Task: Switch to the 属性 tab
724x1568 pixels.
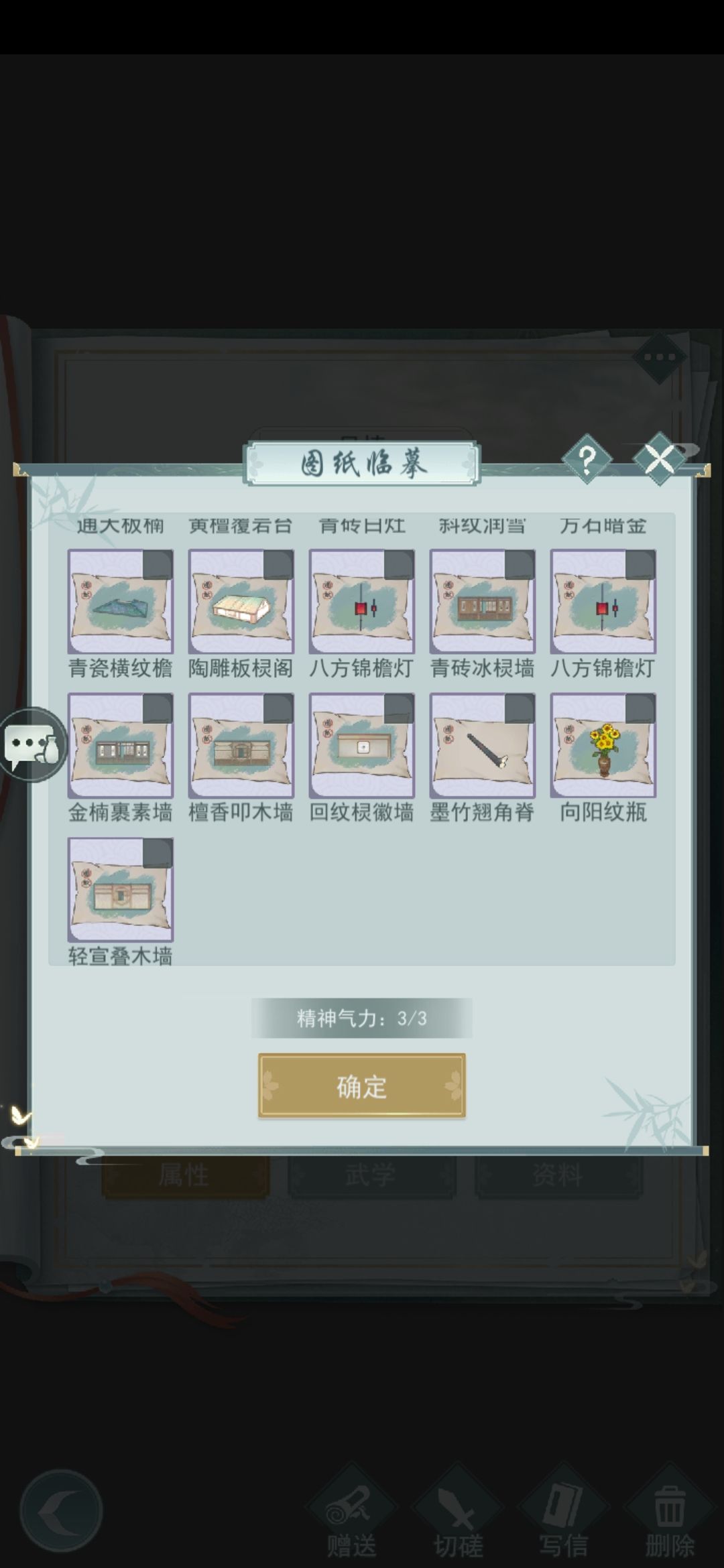Action: pyautogui.click(x=186, y=1175)
